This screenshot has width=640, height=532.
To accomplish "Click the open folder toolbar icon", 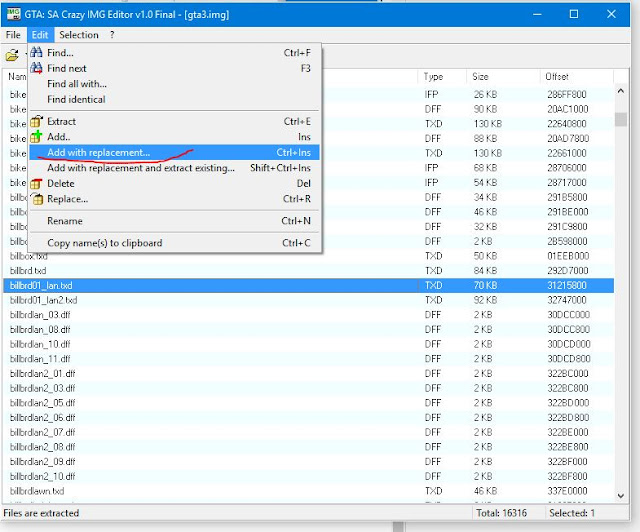I will (x=12, y=55).
